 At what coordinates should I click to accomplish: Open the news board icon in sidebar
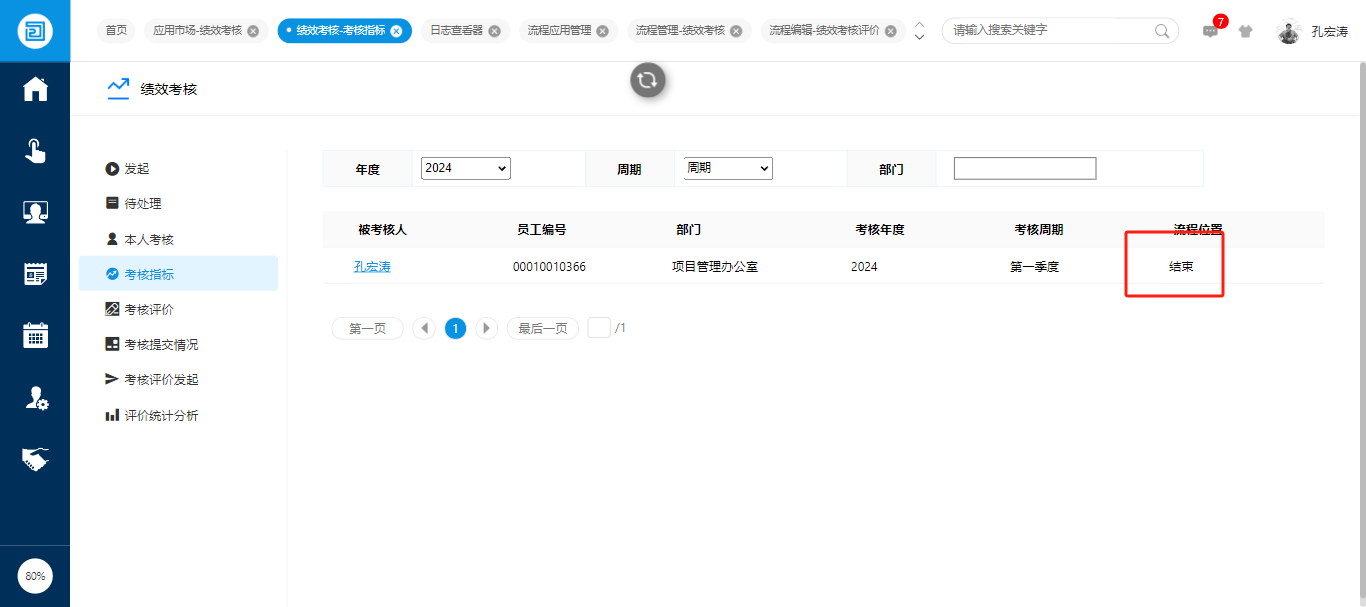tap(35, 274)
